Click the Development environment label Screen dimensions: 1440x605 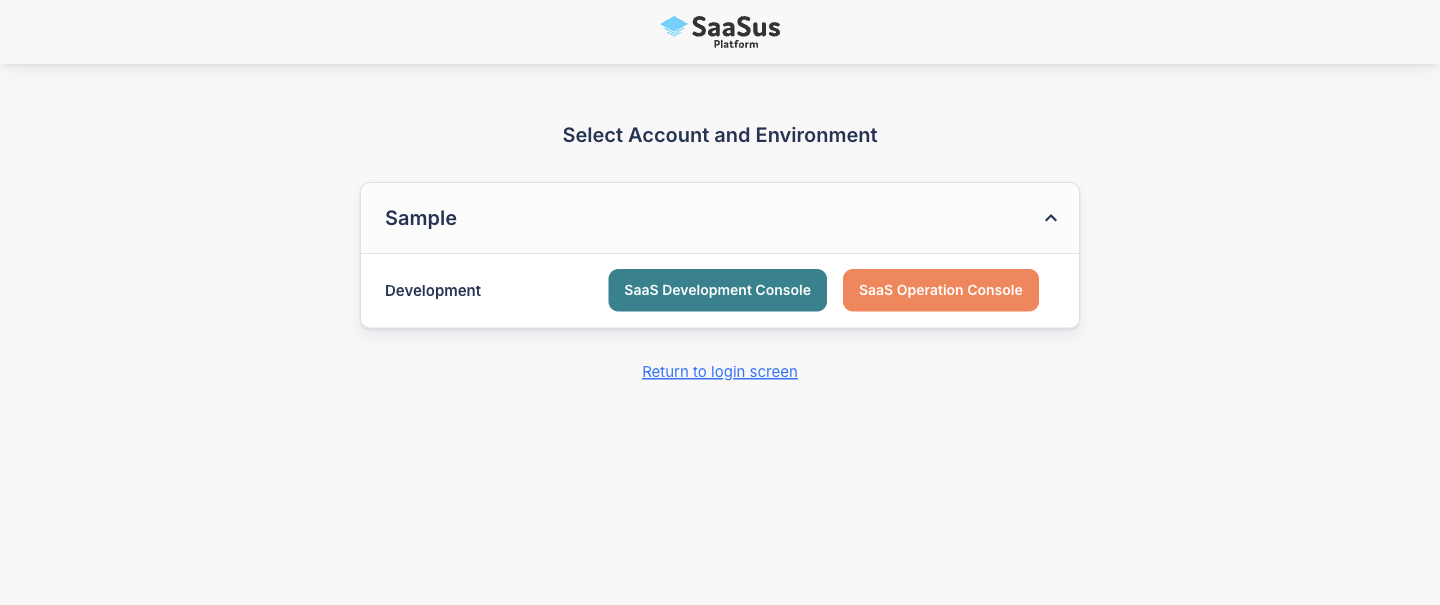pos(433,291)
